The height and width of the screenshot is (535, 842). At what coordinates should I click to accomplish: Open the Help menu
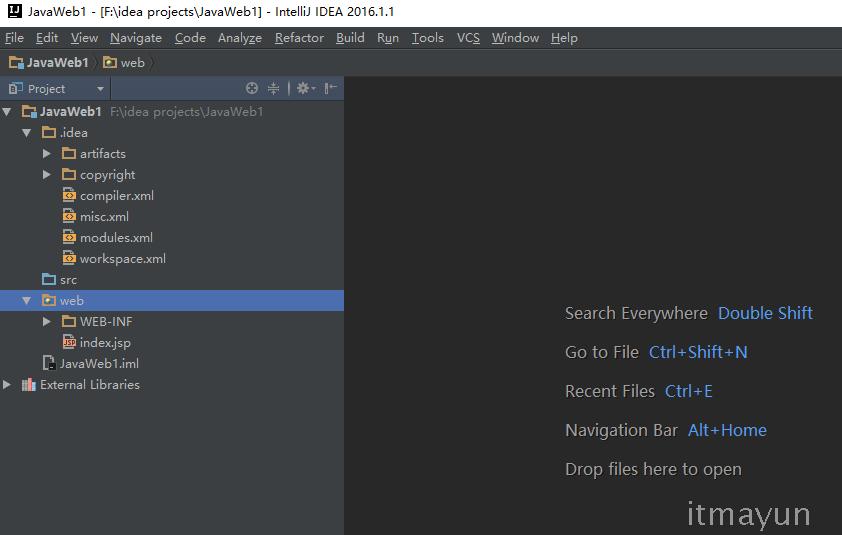tap(564, 38)
